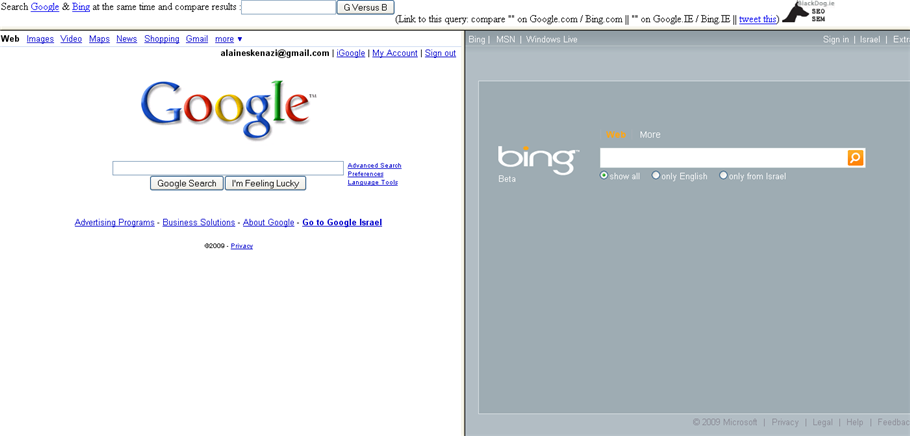This screenshot has height=436, width=910.
Task: Click the bing Beta logo
Action: (x=538, y=164)
